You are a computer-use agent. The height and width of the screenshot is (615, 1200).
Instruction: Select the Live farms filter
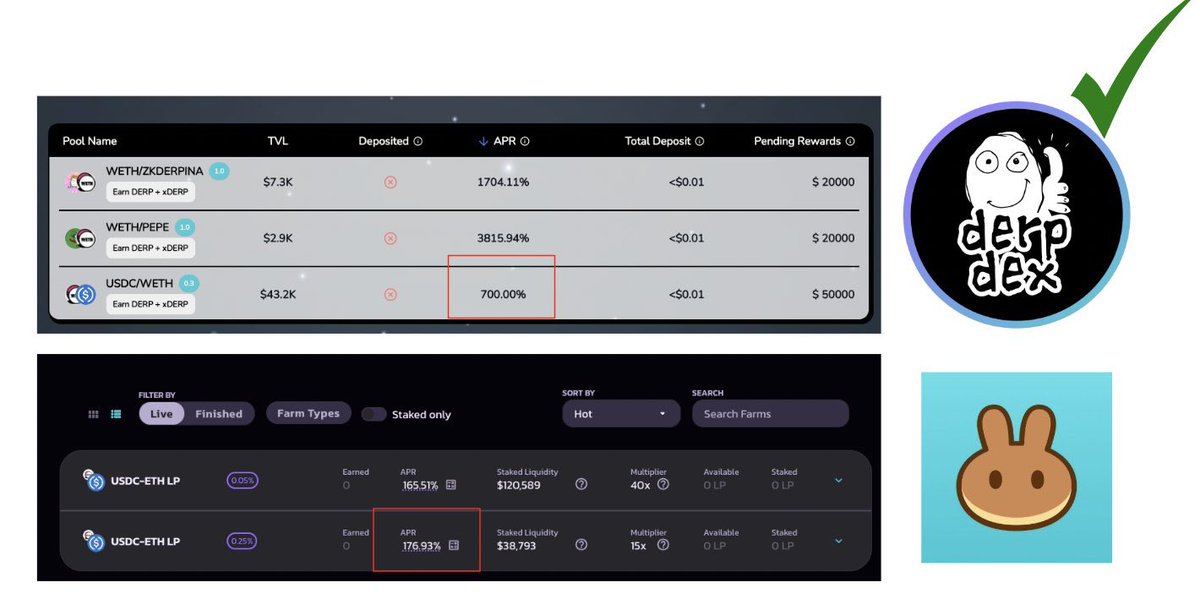click(x=162, y=414)
